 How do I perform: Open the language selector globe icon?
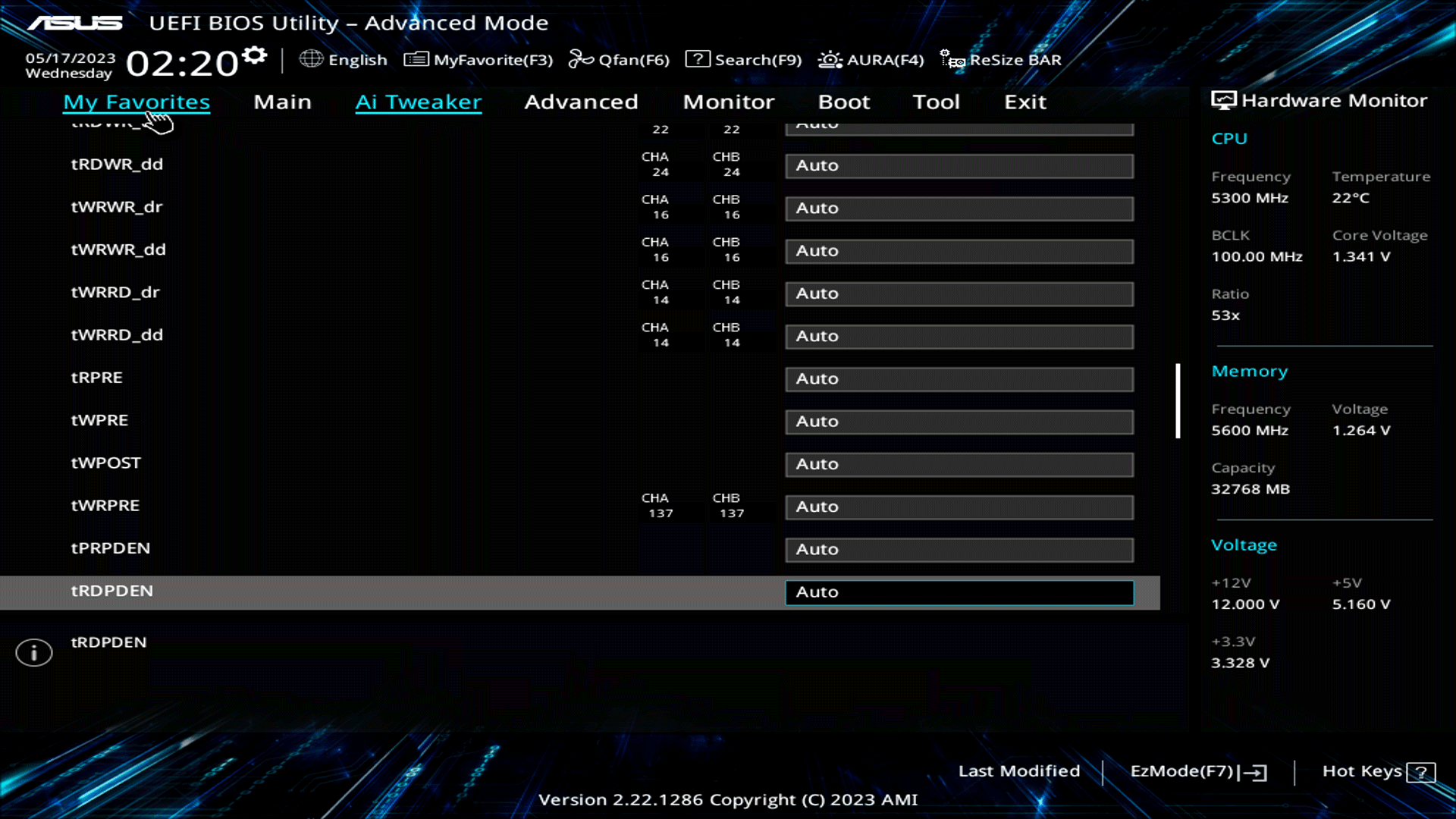click(311, 59)
